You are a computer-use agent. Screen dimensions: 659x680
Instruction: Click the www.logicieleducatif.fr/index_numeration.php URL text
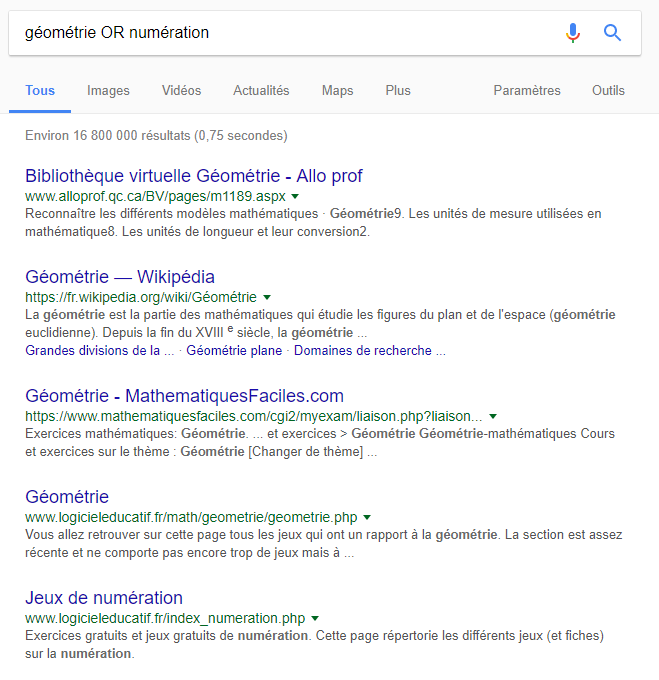[x=165, y=618]
